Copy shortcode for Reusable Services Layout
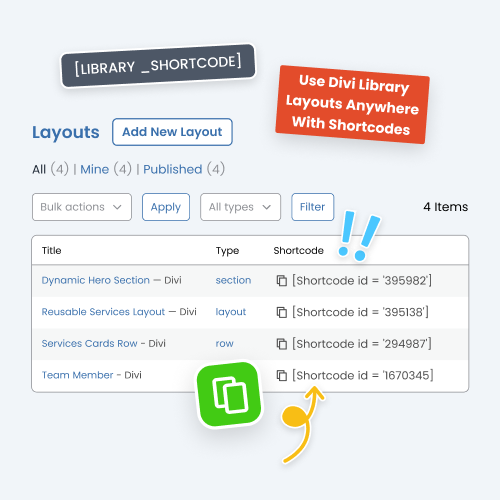This screenshot has width=500, height=500. click(282, 312)
